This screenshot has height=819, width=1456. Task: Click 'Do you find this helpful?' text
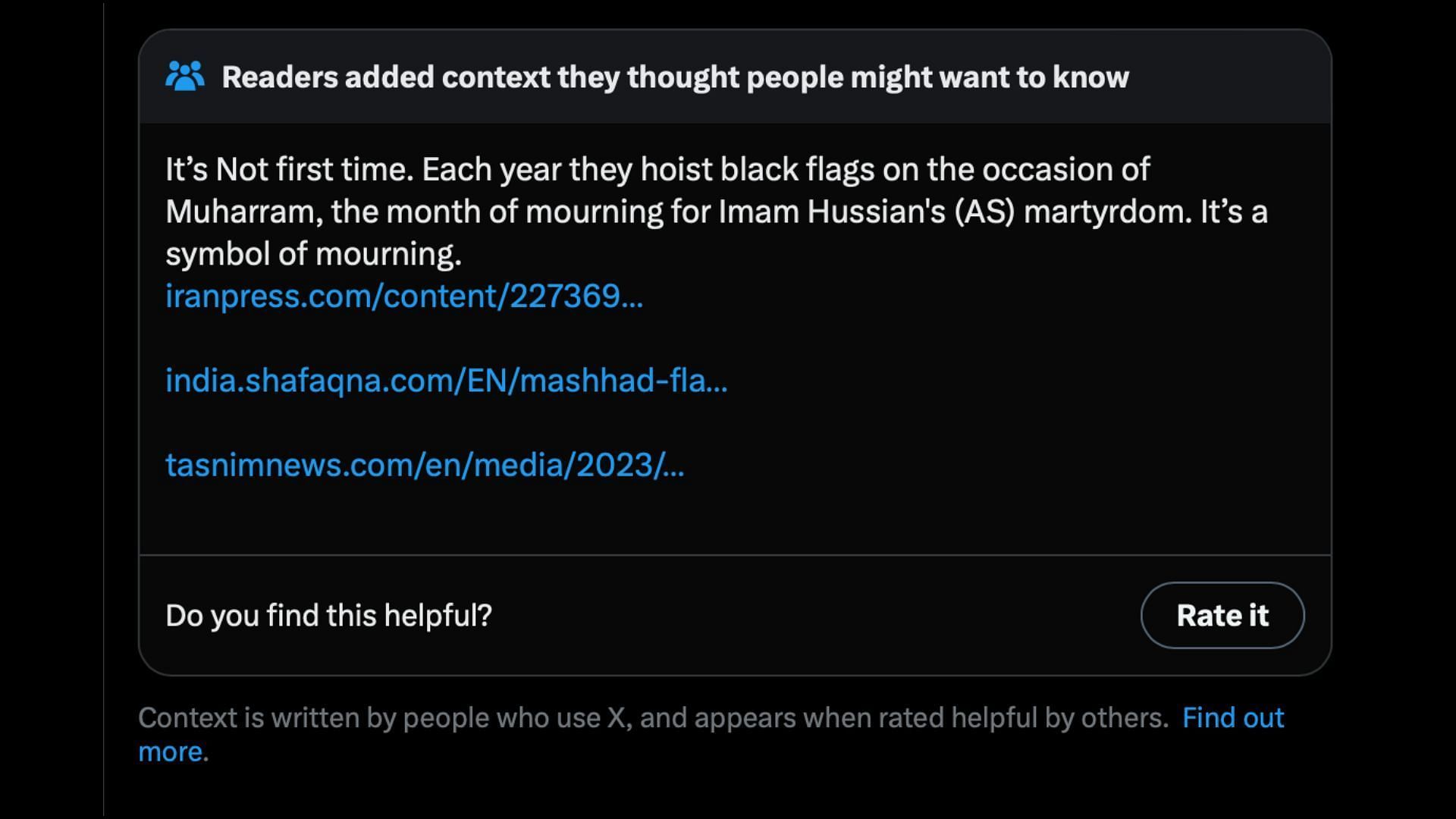click(329, 615)
